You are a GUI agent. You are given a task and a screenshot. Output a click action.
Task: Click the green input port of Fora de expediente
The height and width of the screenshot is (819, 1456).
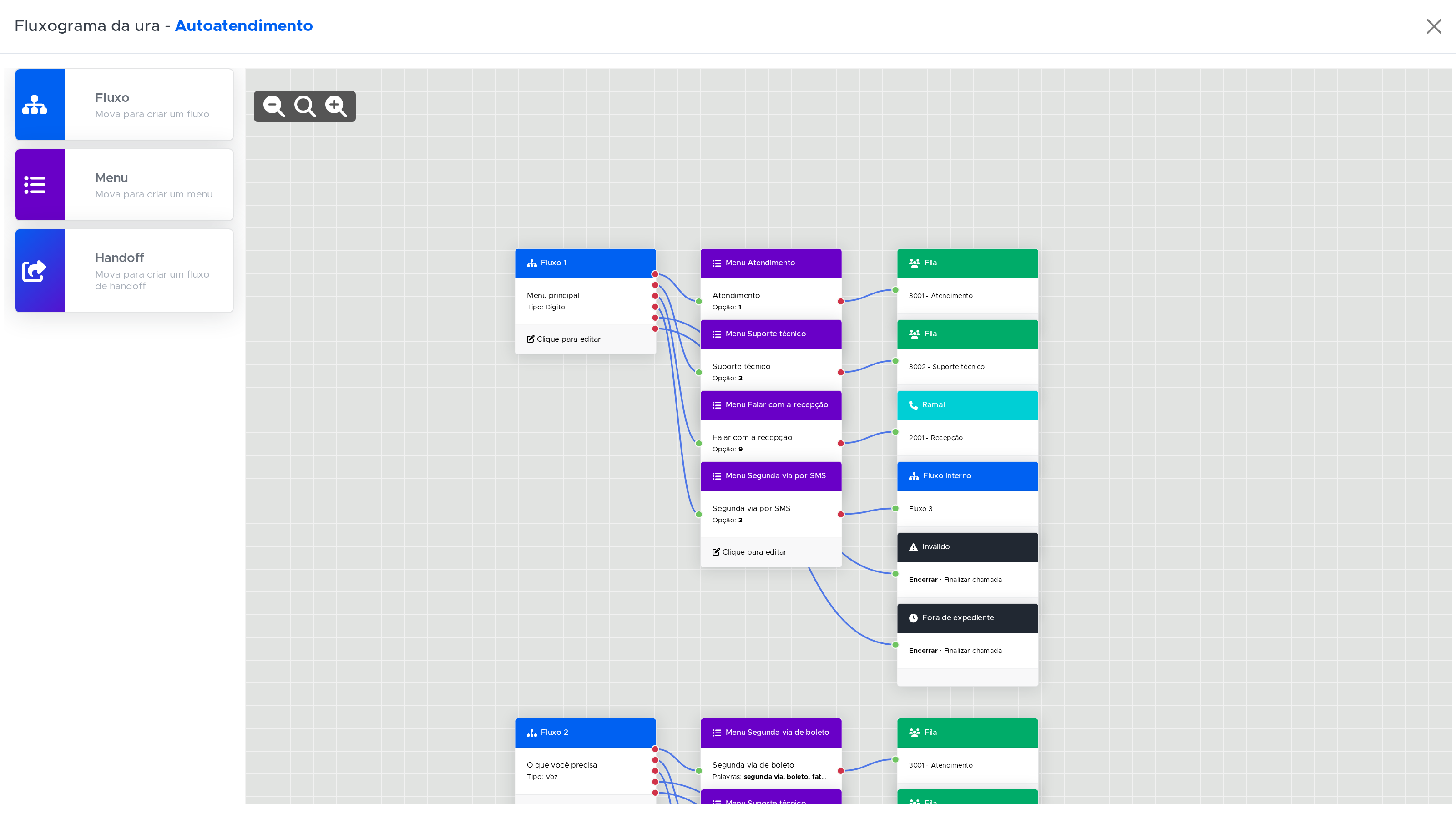896,645
